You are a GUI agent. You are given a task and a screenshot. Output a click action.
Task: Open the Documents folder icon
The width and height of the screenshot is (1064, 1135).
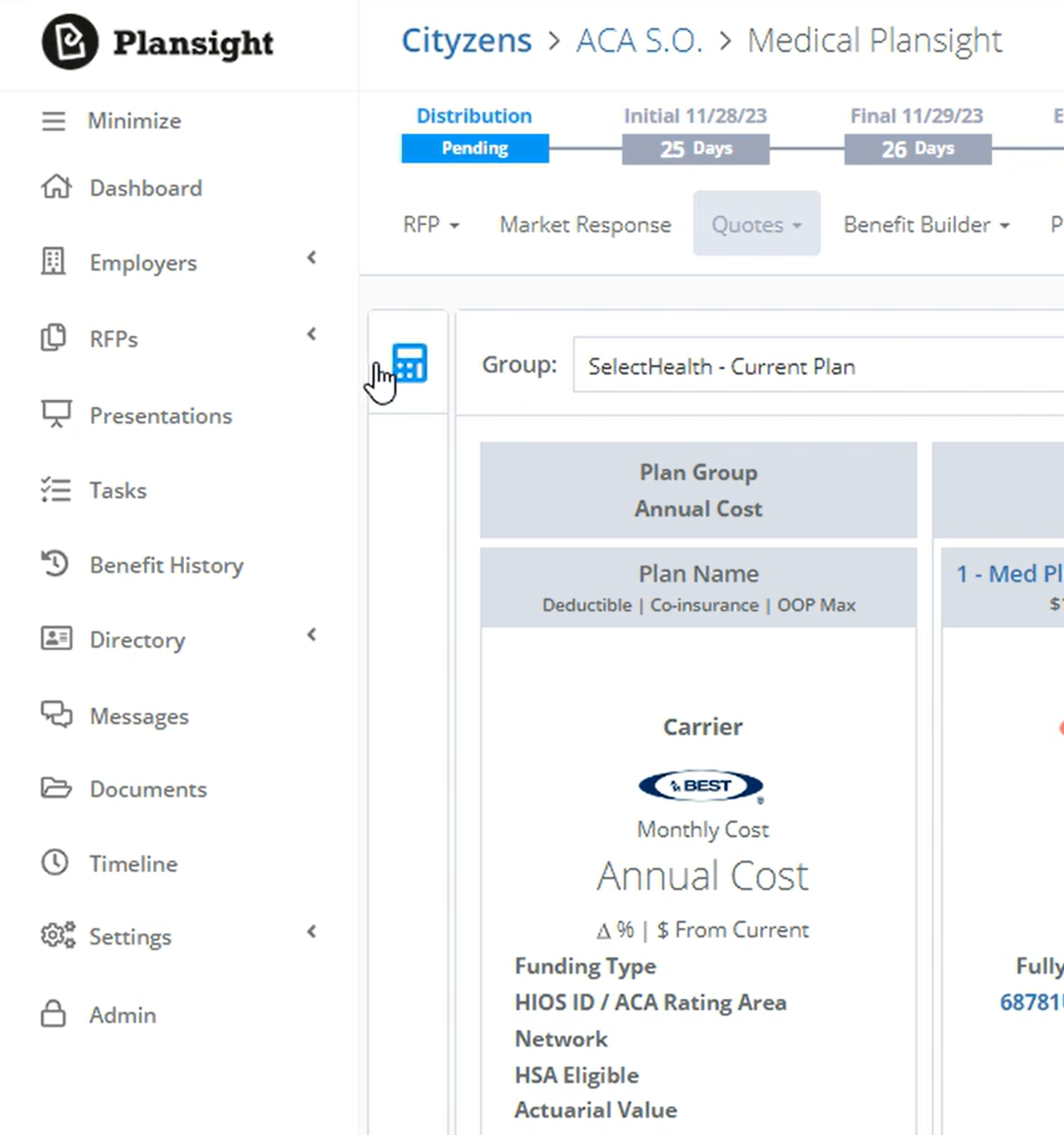[56, 789]
